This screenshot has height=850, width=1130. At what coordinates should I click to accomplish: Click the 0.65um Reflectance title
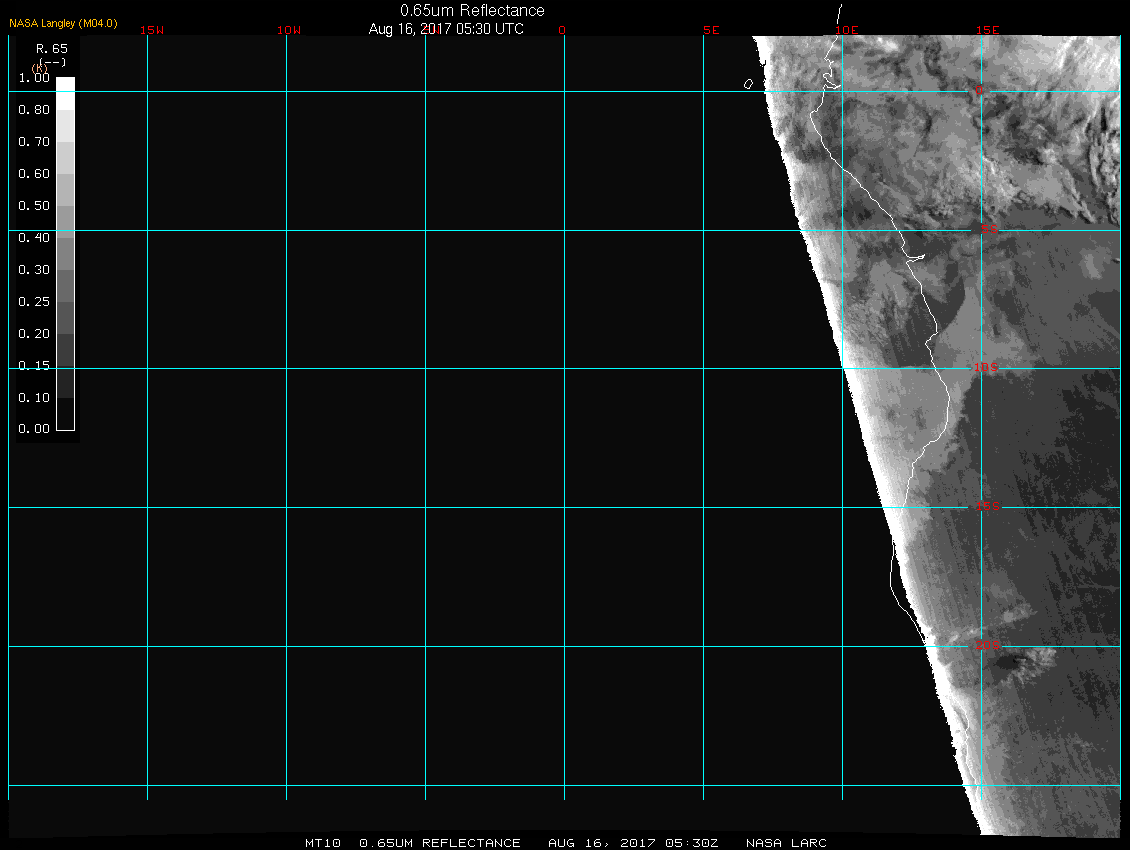[x=472, y=10]
